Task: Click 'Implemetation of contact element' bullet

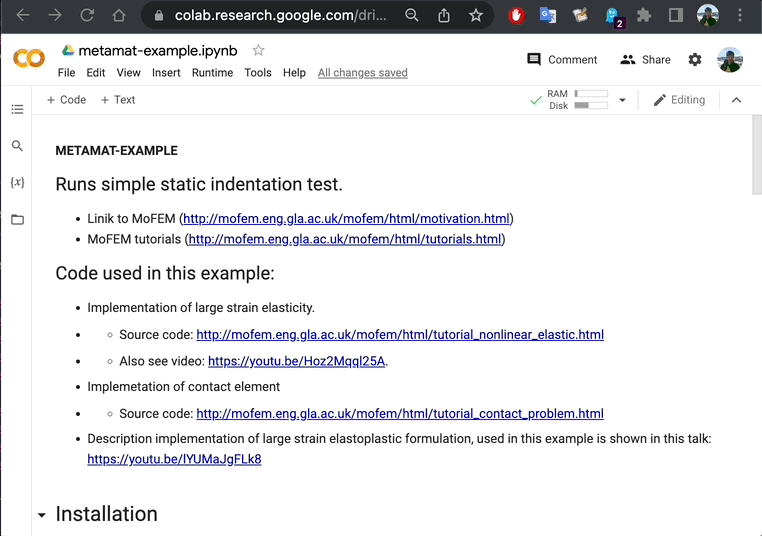Action: coord(184,387)
